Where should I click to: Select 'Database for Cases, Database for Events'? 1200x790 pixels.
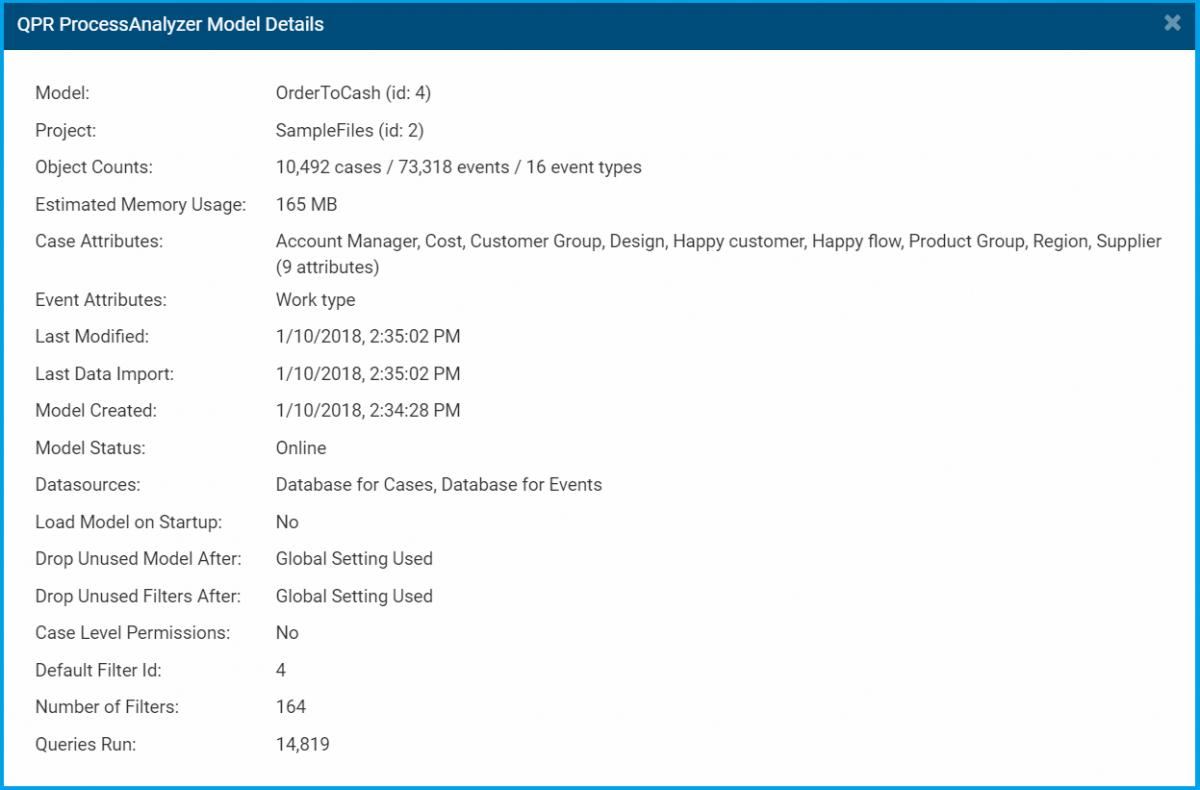[x=439, y=484]
